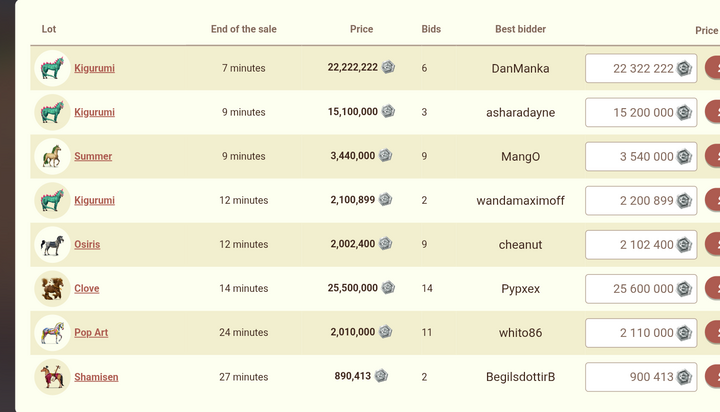Open the Summer horse link
Image resolution: width=720 pixels, height=412 pixels.
93,156
